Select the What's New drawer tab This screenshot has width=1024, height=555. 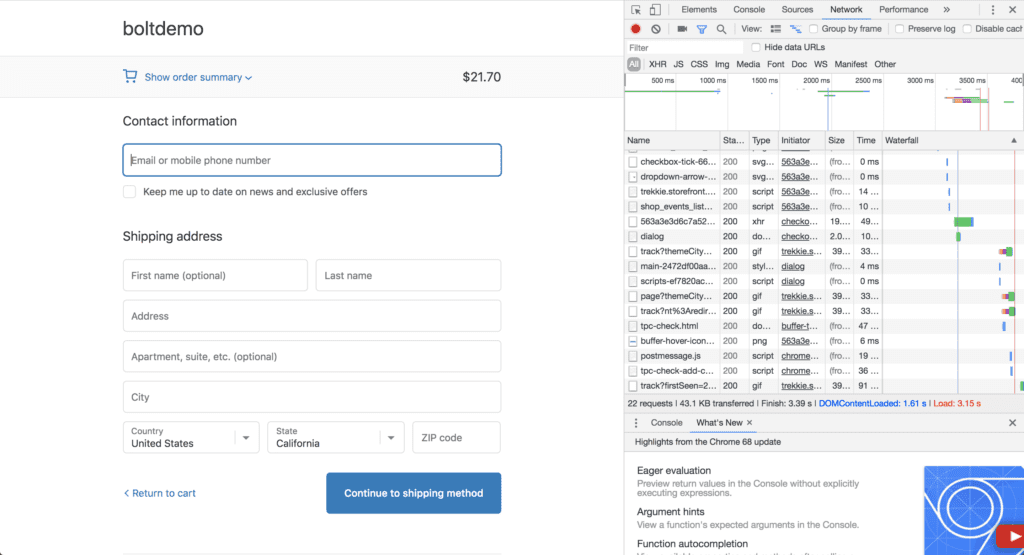[719, 422]
